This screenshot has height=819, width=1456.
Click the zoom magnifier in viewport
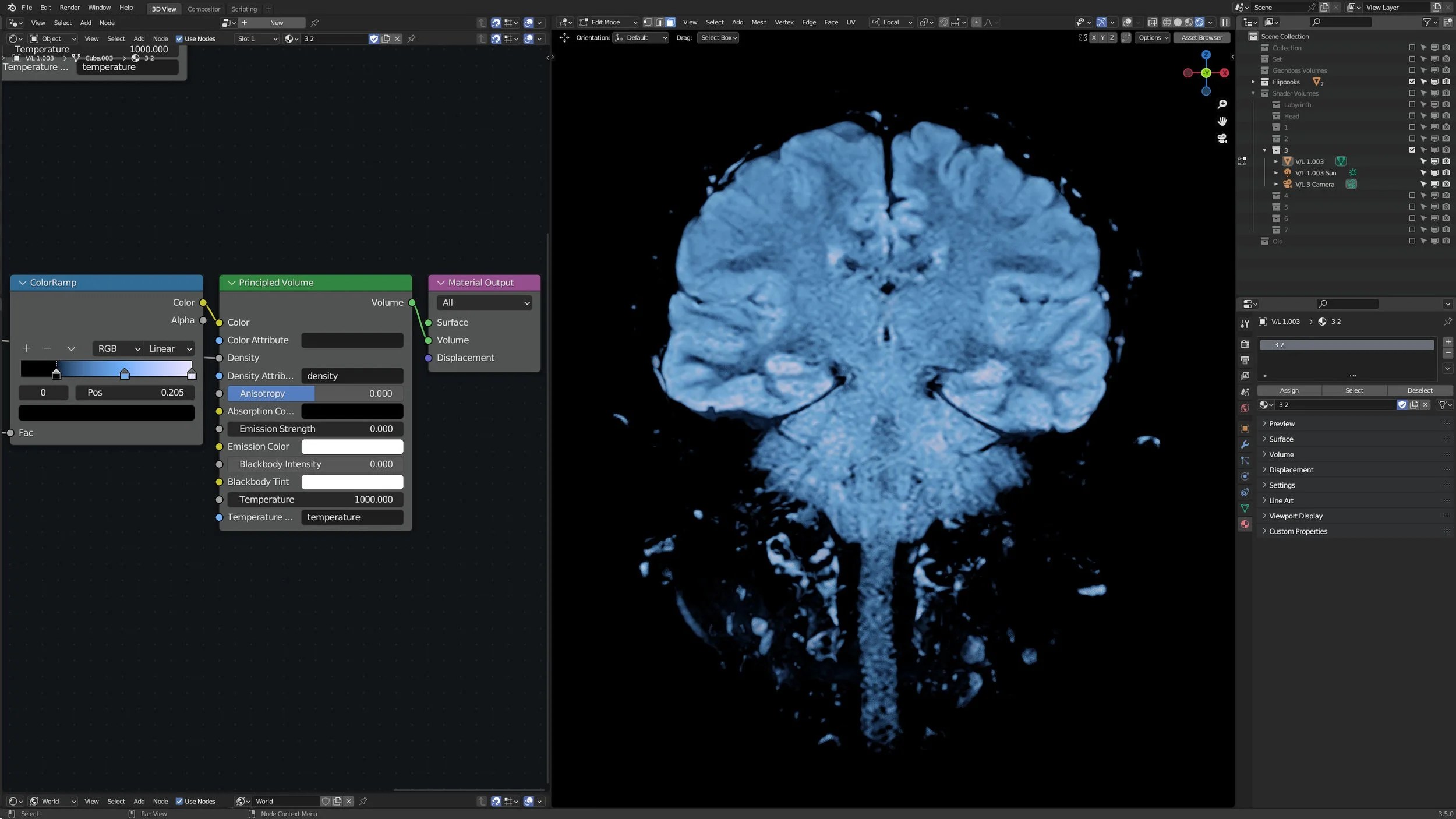(x=1222, y=104)
